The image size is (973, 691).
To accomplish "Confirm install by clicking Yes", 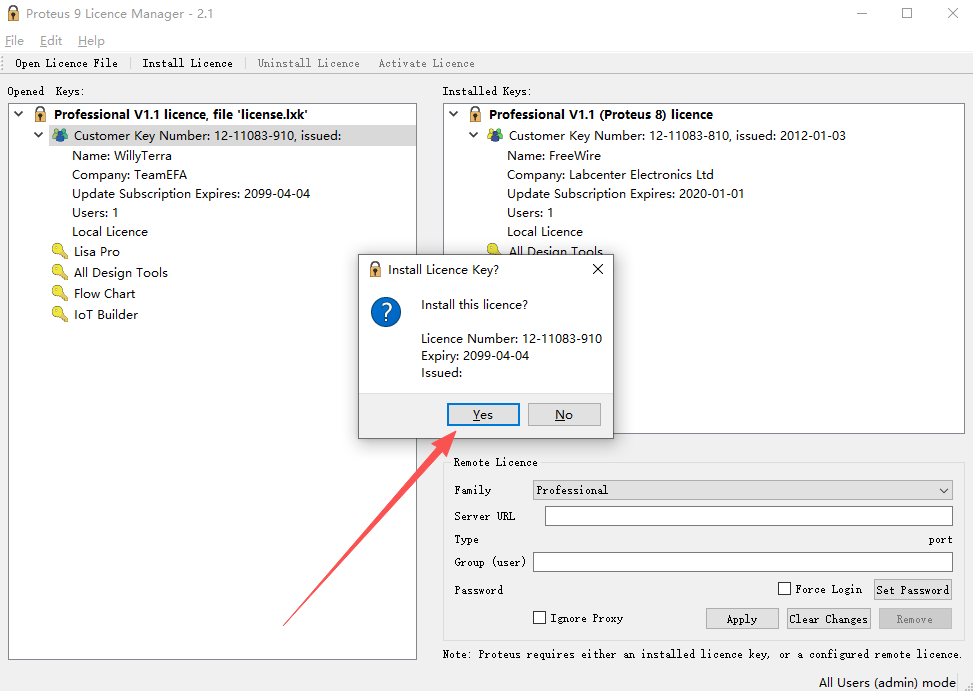I will 483,414.
